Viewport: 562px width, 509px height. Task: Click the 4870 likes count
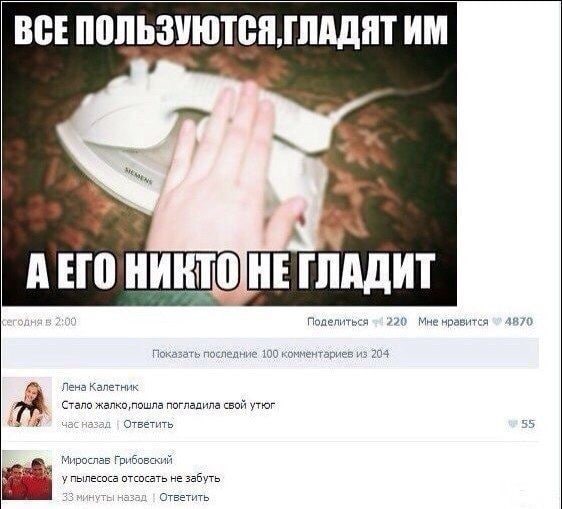(519, 322)
